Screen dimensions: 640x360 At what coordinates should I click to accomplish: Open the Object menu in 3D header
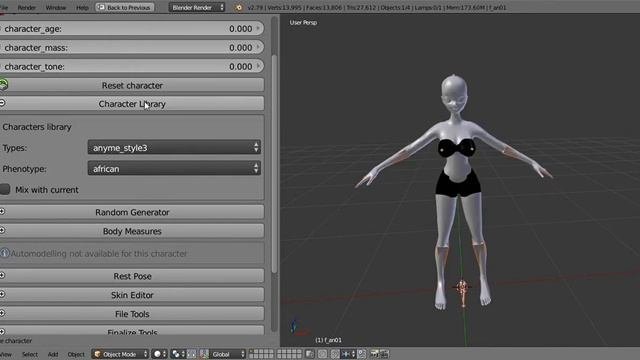tap(76, 354)
